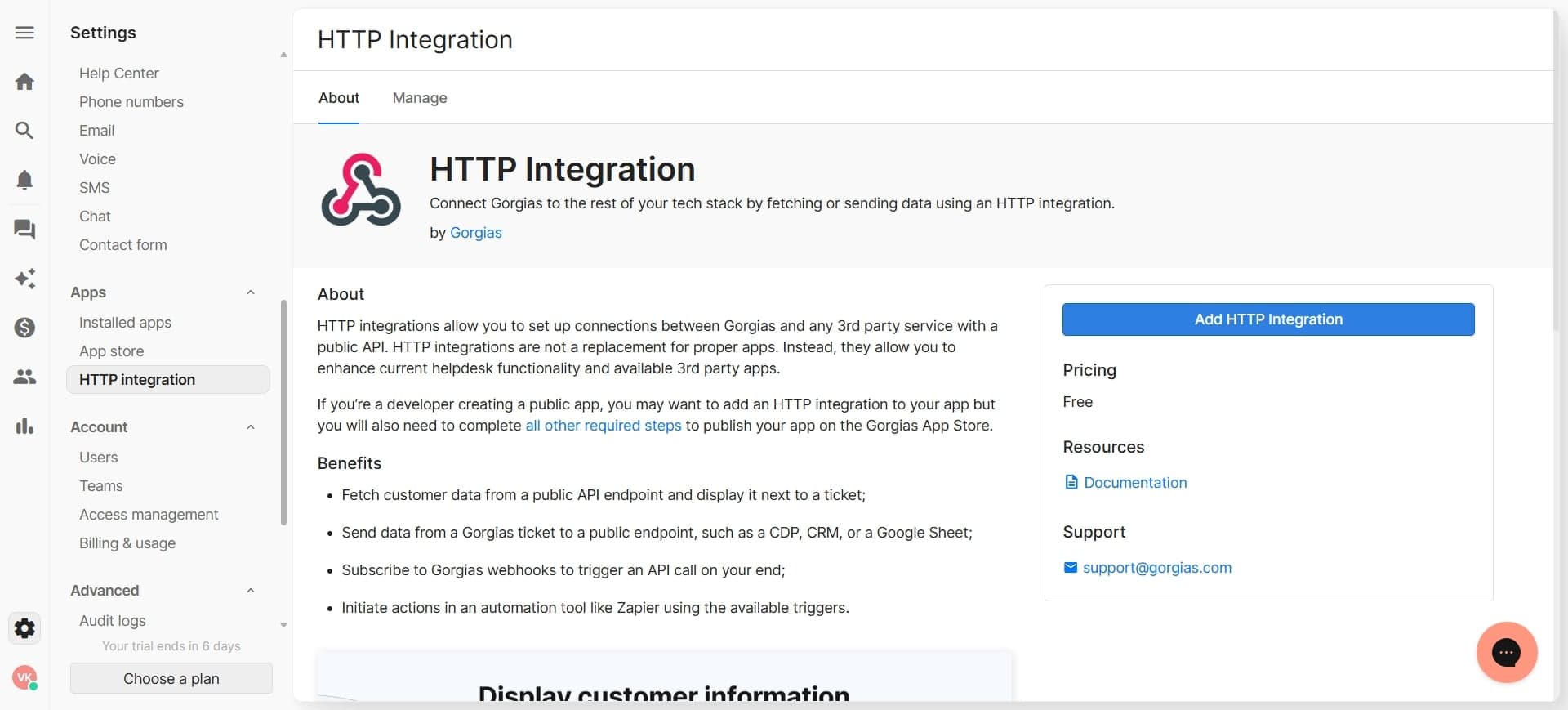
Task: Open Users settings
Action: coord(99,458)
